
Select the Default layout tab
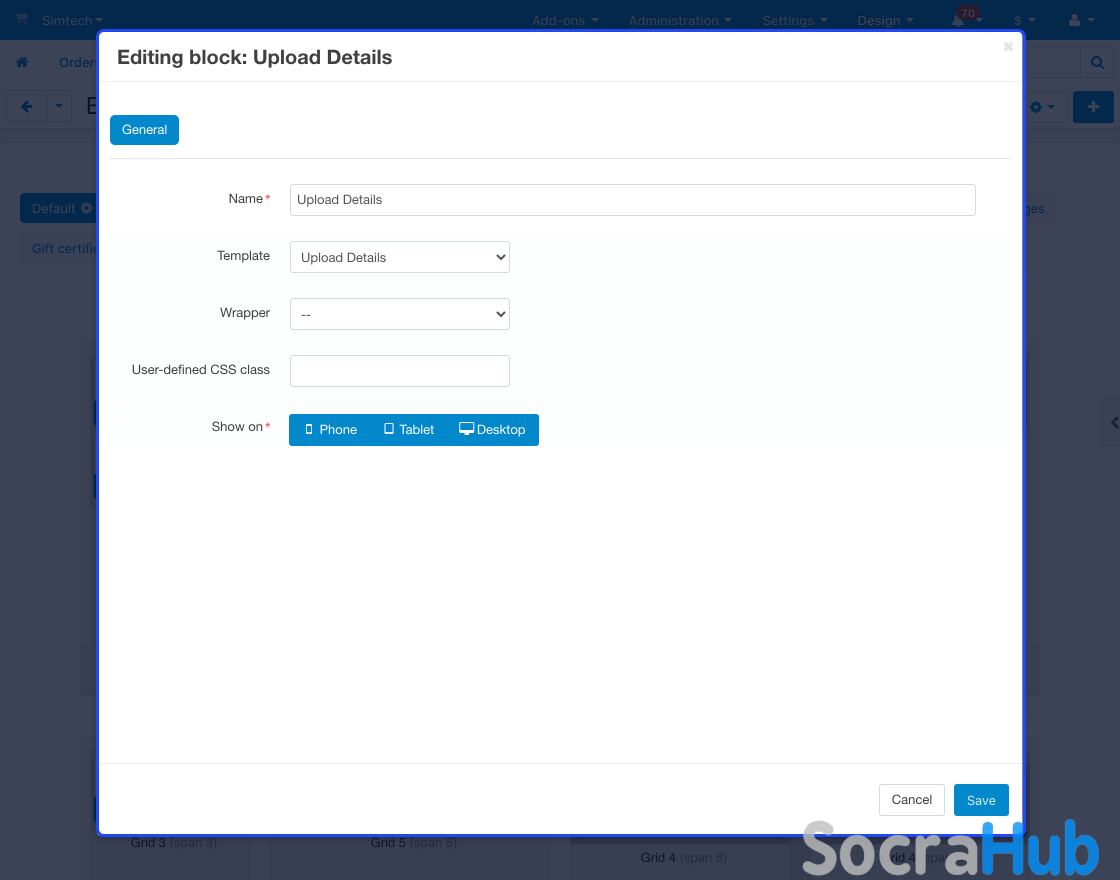[x=61, y=209]
